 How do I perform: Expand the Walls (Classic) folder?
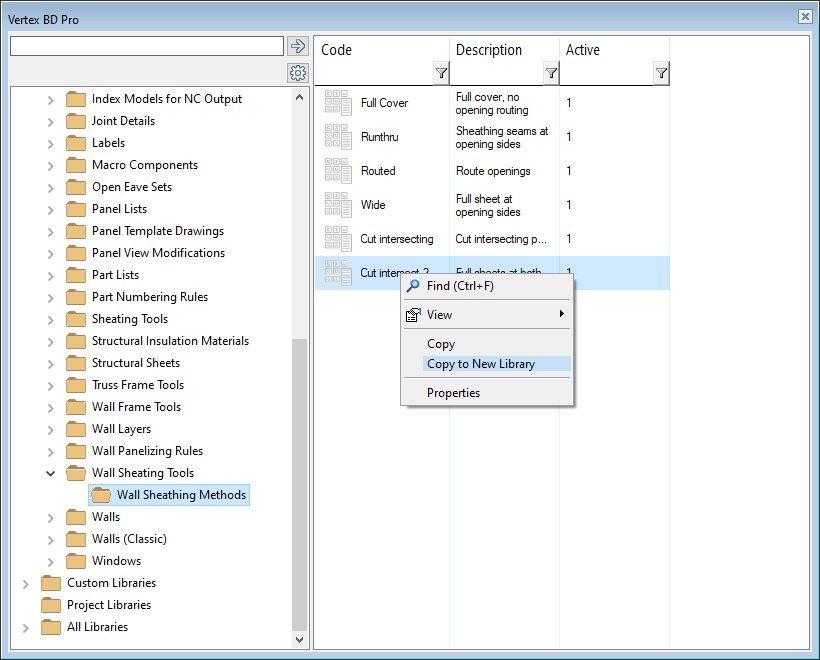(51, 539)
